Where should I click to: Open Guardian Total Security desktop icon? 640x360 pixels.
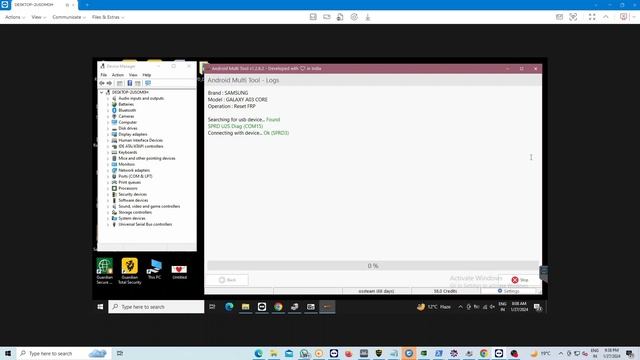(130, 271)
